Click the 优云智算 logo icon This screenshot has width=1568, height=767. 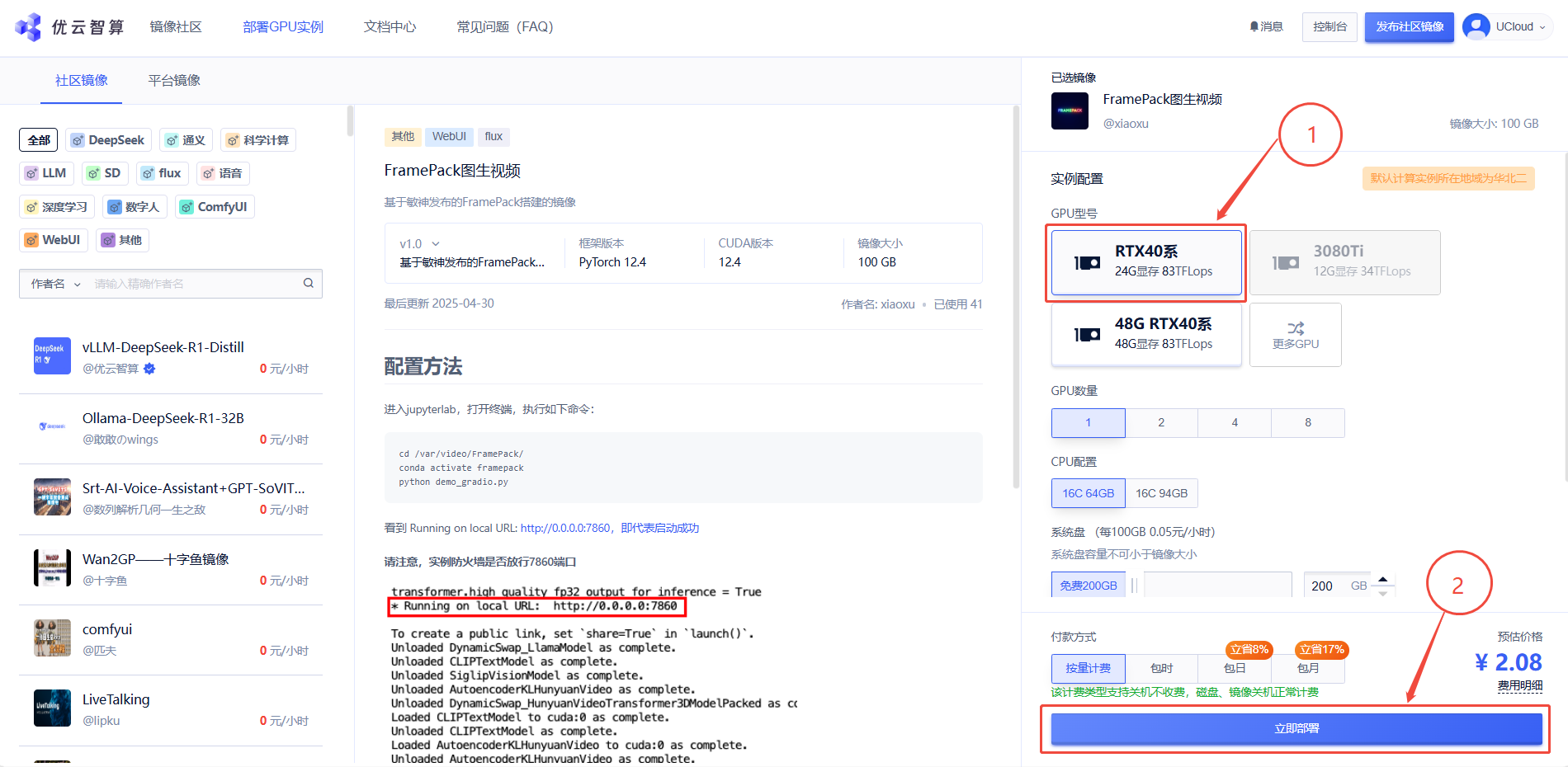(29, 27)
